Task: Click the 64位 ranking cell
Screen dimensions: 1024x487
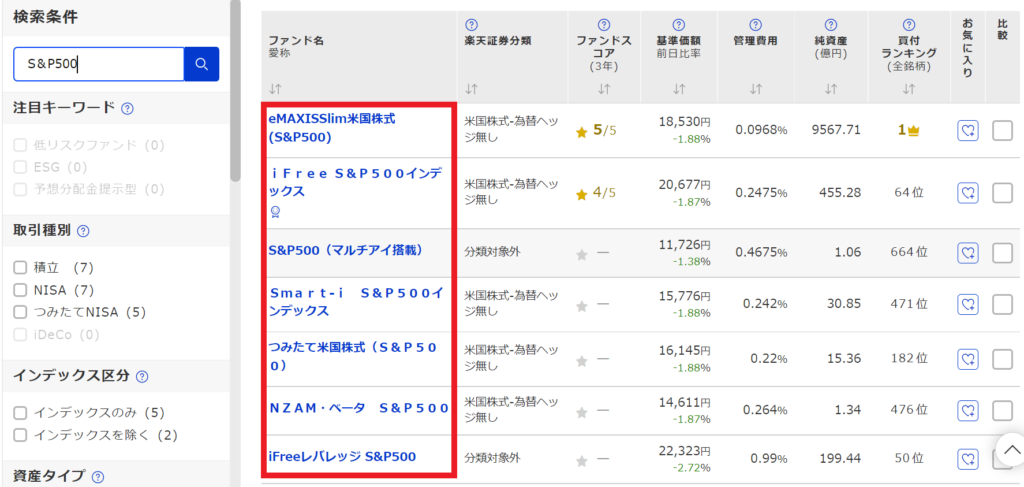Action: coord(910,193)
